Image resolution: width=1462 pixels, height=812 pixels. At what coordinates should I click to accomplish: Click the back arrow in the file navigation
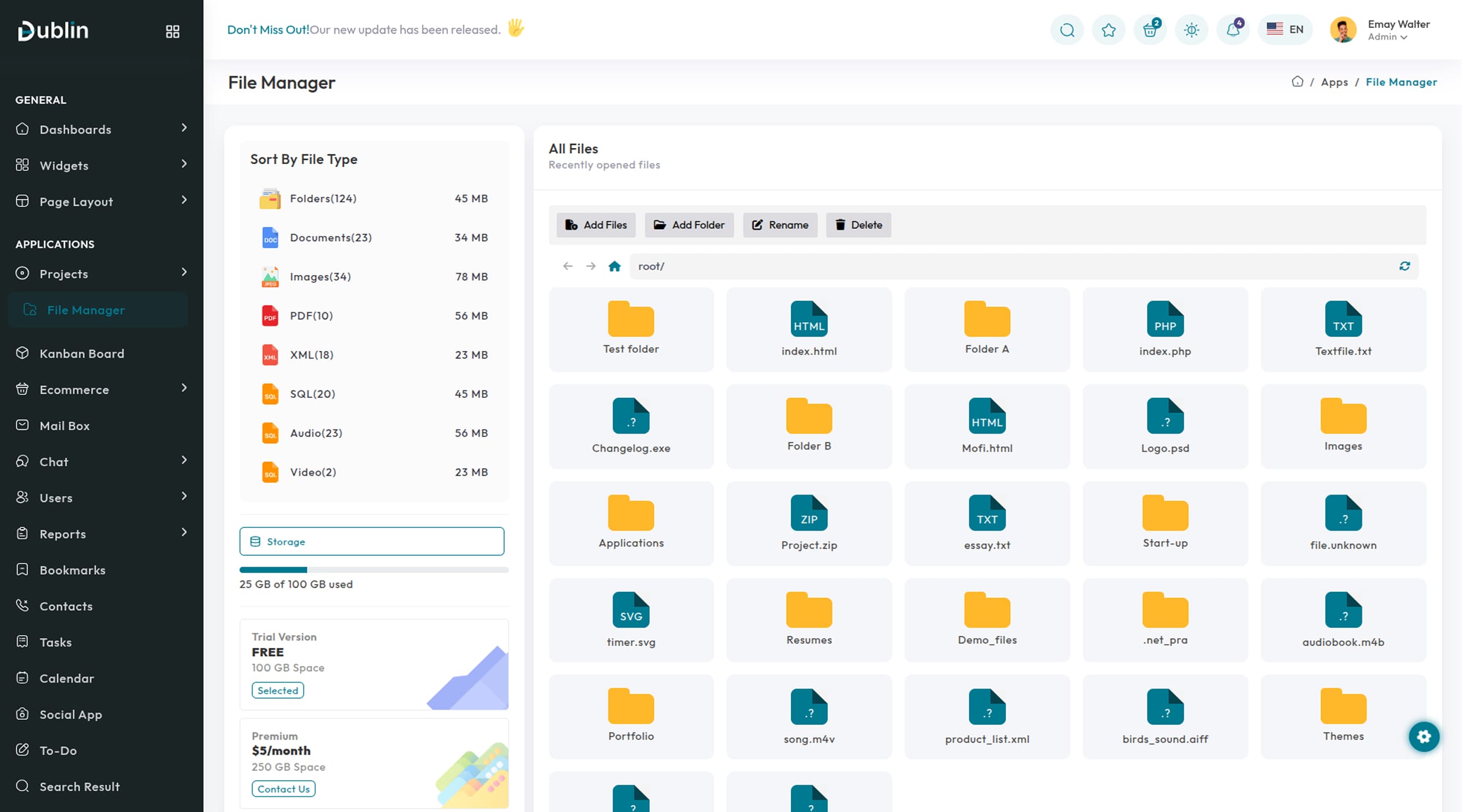pyautogui.click(x=567, y=266)
